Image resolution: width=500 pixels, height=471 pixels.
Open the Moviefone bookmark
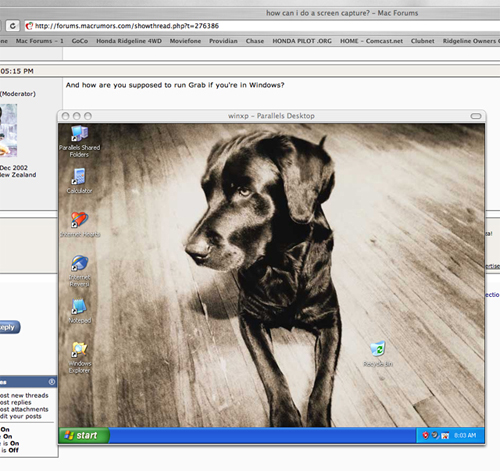click(185, 41)
